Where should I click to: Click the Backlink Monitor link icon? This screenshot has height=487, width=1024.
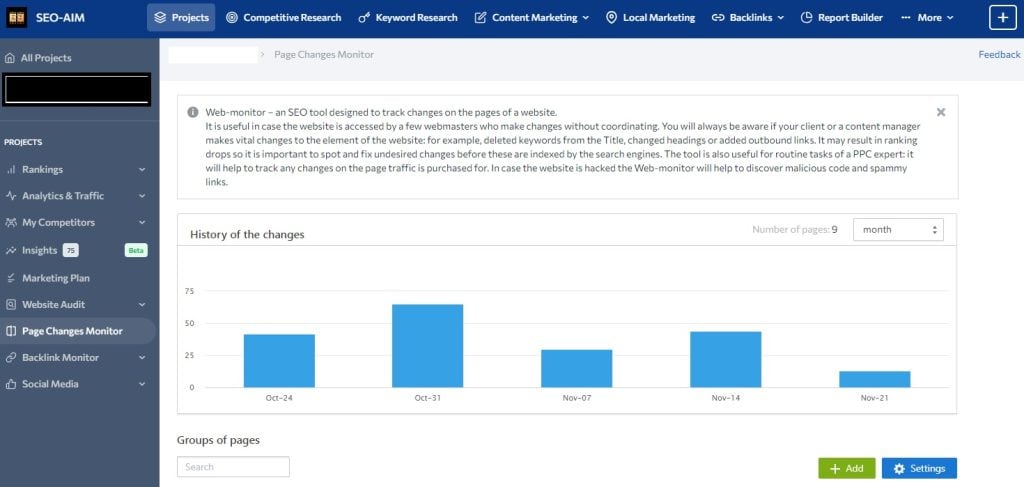coord(10,358)
